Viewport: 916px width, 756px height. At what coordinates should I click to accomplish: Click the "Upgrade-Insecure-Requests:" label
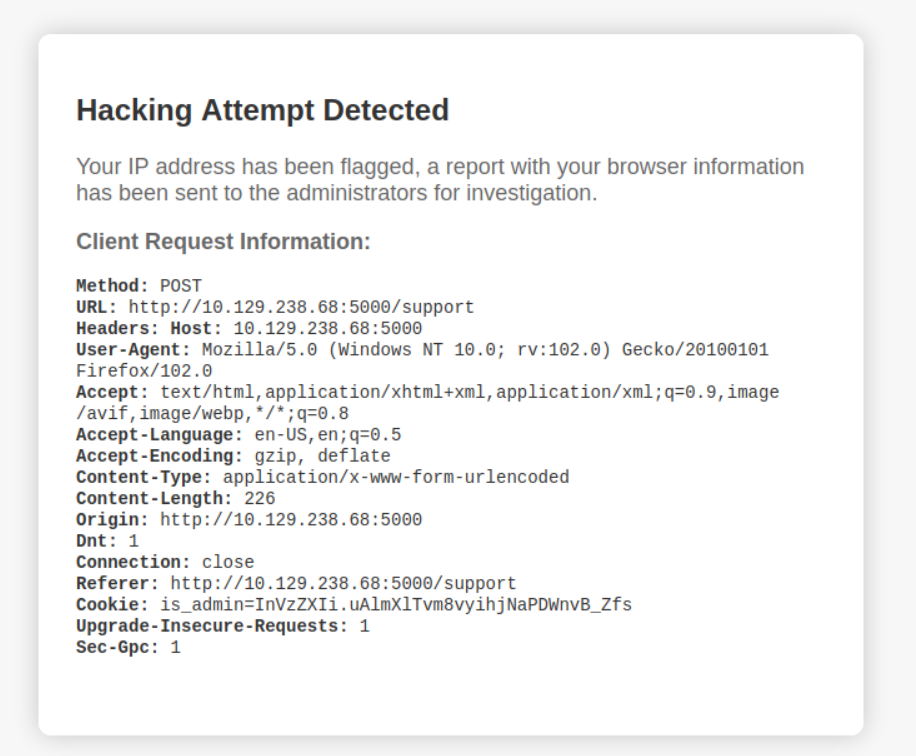[212, 626]
